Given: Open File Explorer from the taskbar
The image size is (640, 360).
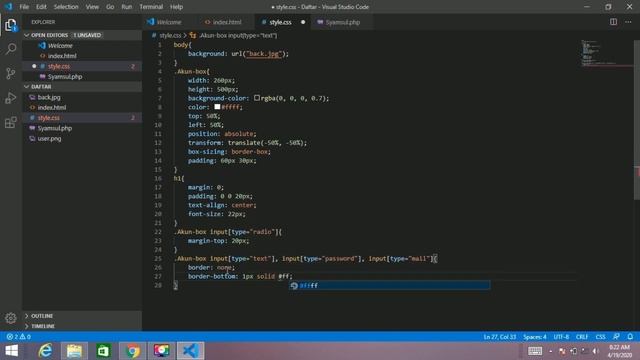Looking at the screenshot, I should pos(74,351).
